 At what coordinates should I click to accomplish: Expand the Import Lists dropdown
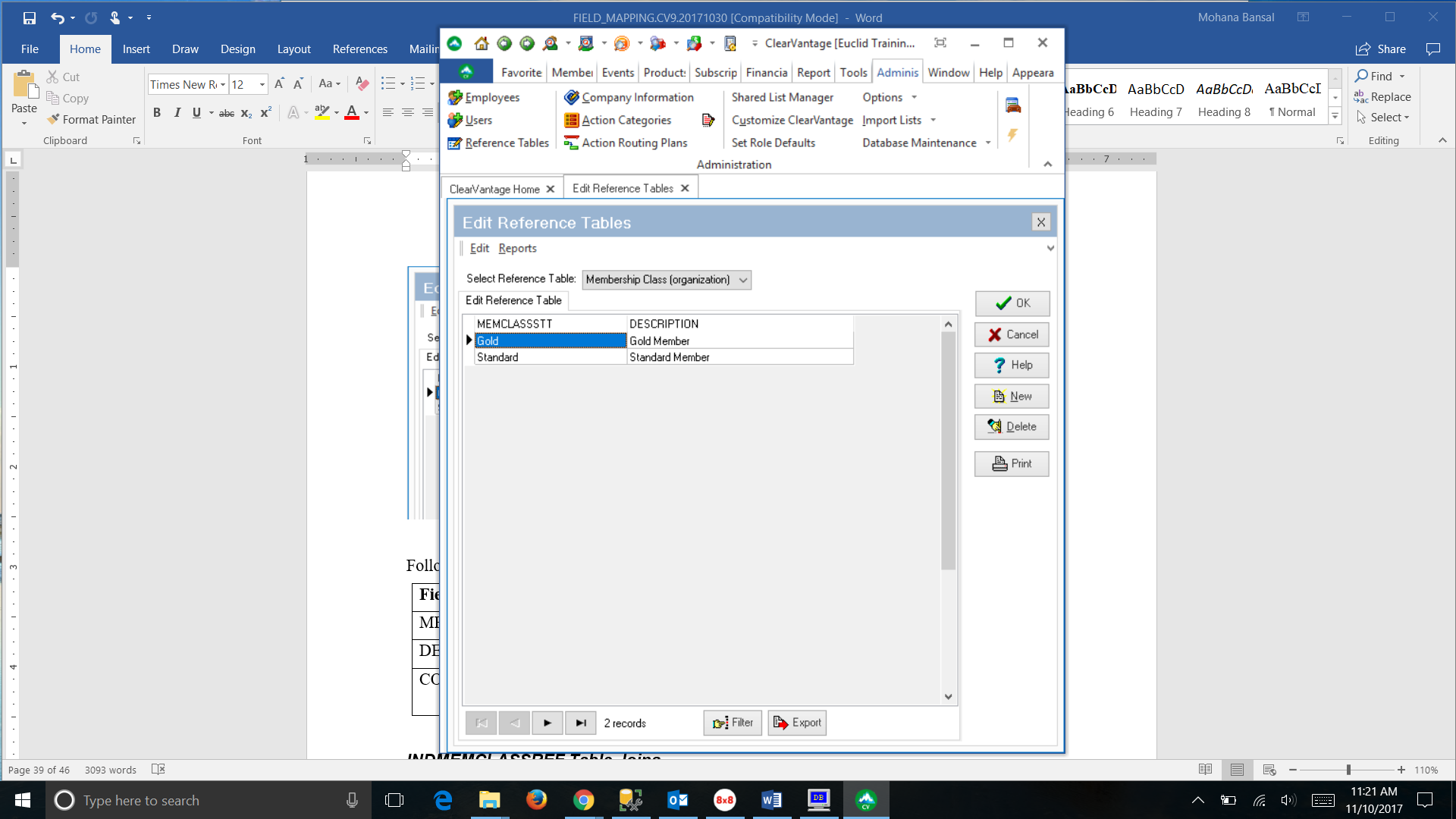[x=933, y=120]
